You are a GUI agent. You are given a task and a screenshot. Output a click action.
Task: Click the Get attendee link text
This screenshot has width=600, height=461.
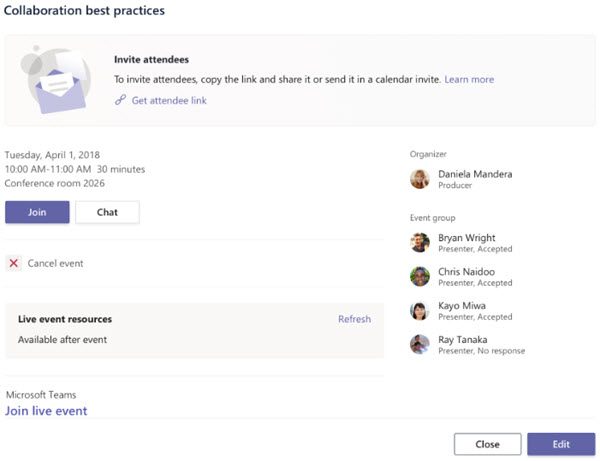(x=169, y=100)
